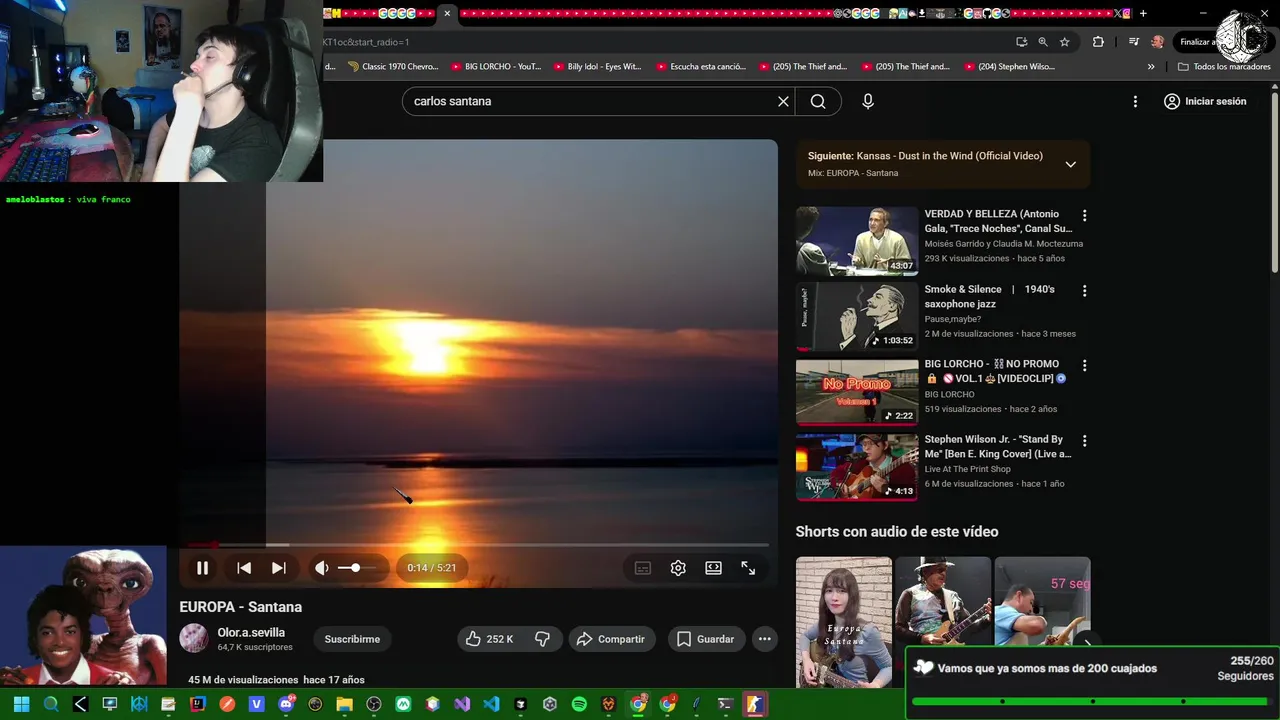
Task: Open YouTube settings three-dot menu
Action: click(1135, 101)
